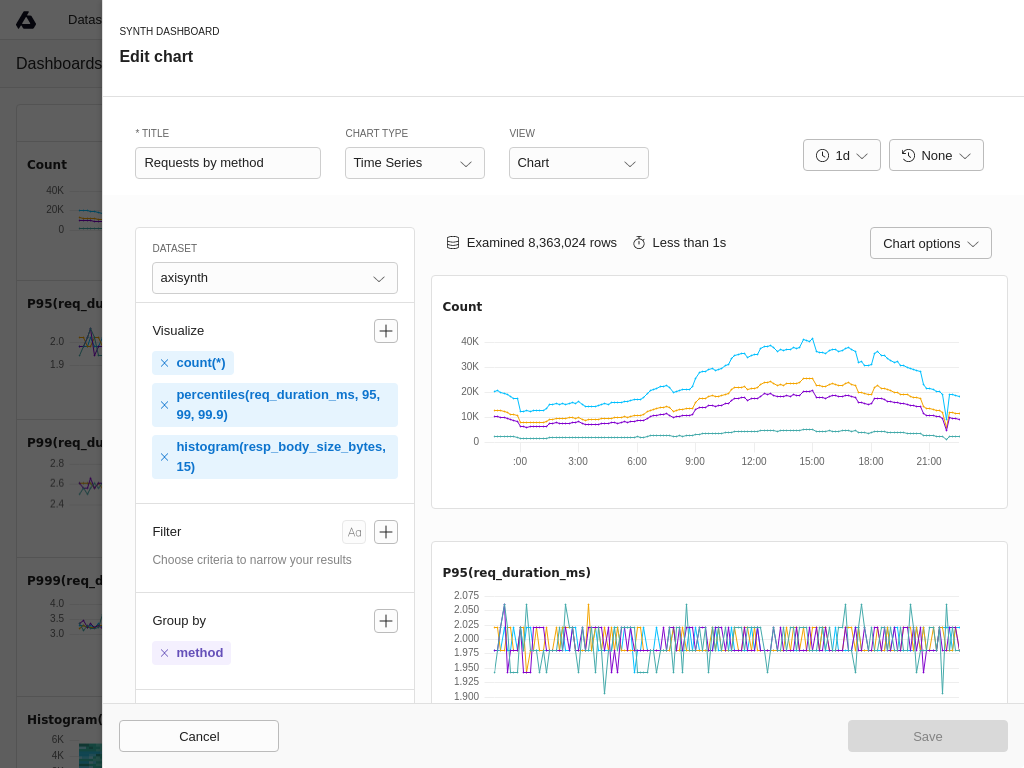Open the Chart Type dropdown
This screenshot has width=1024, height=768.
point(414,163)
